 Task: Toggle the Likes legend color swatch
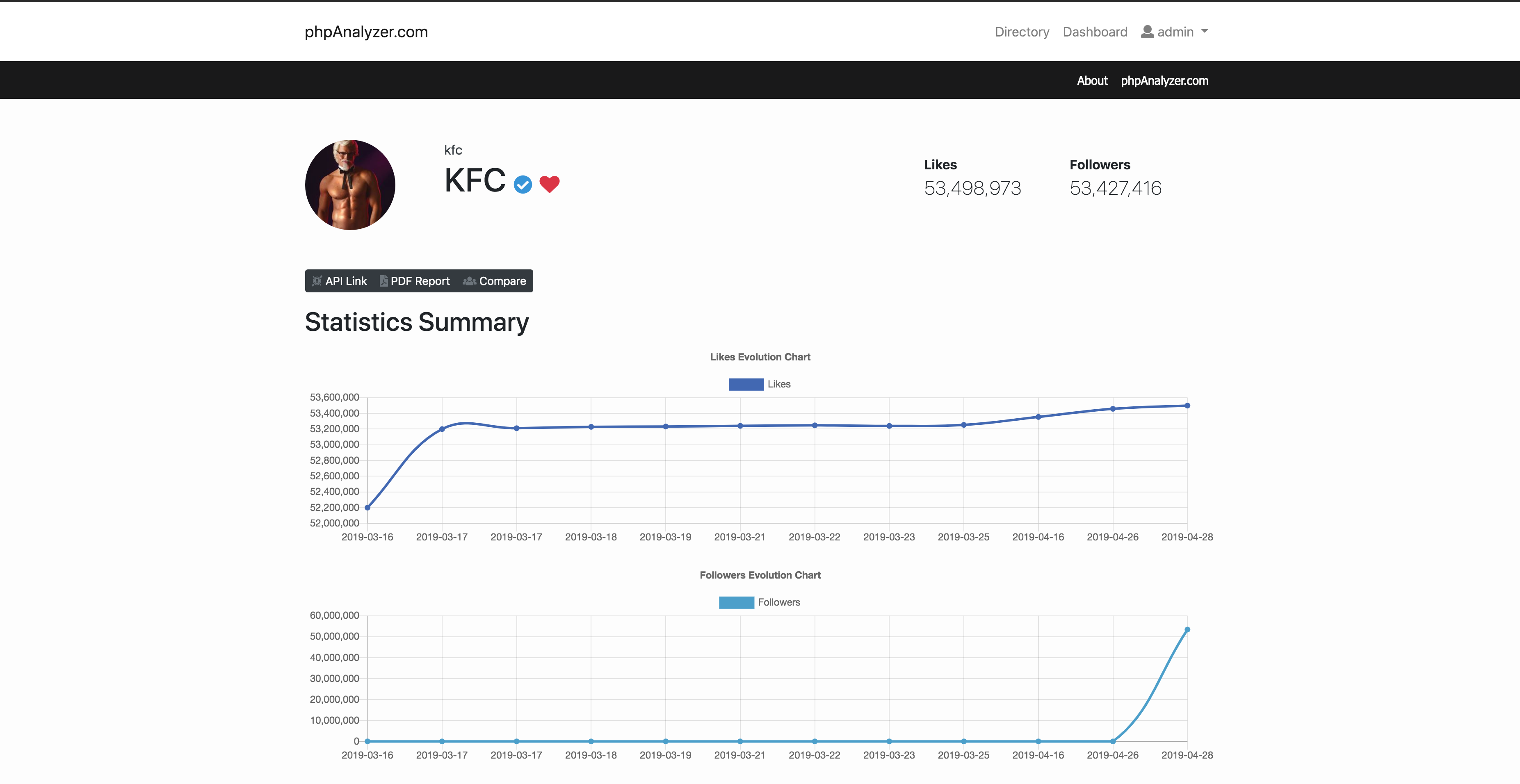click(x=746, y=384)
